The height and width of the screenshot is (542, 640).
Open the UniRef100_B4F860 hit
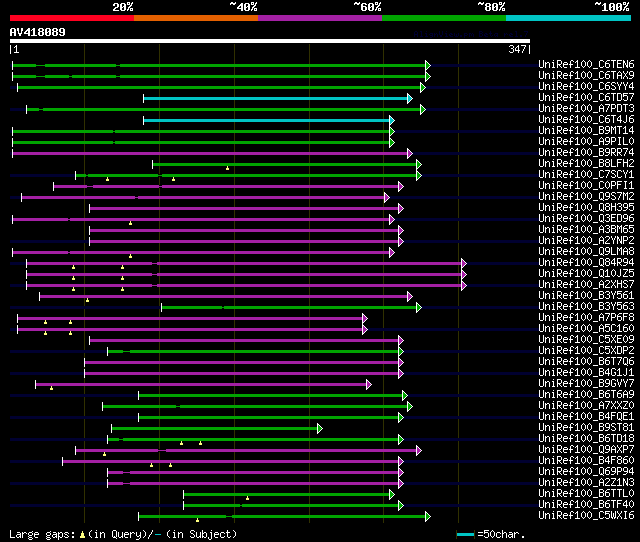[x=586, y=461]
